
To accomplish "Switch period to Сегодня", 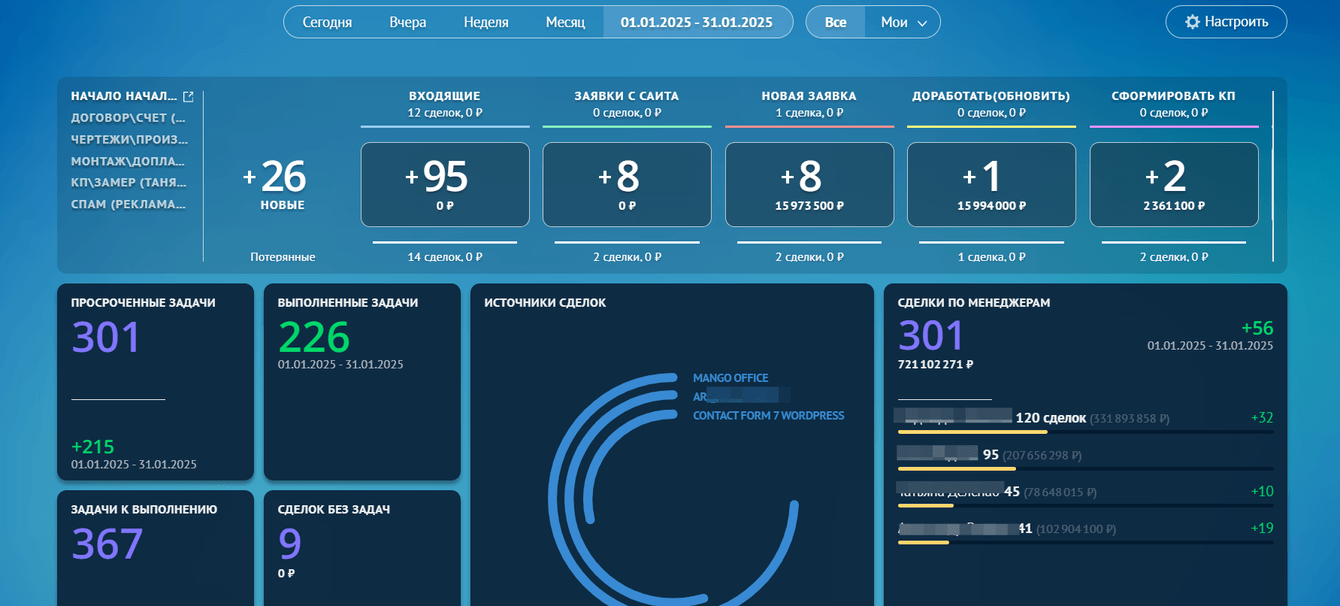I will pyautogui.click(x=327, y=22).
